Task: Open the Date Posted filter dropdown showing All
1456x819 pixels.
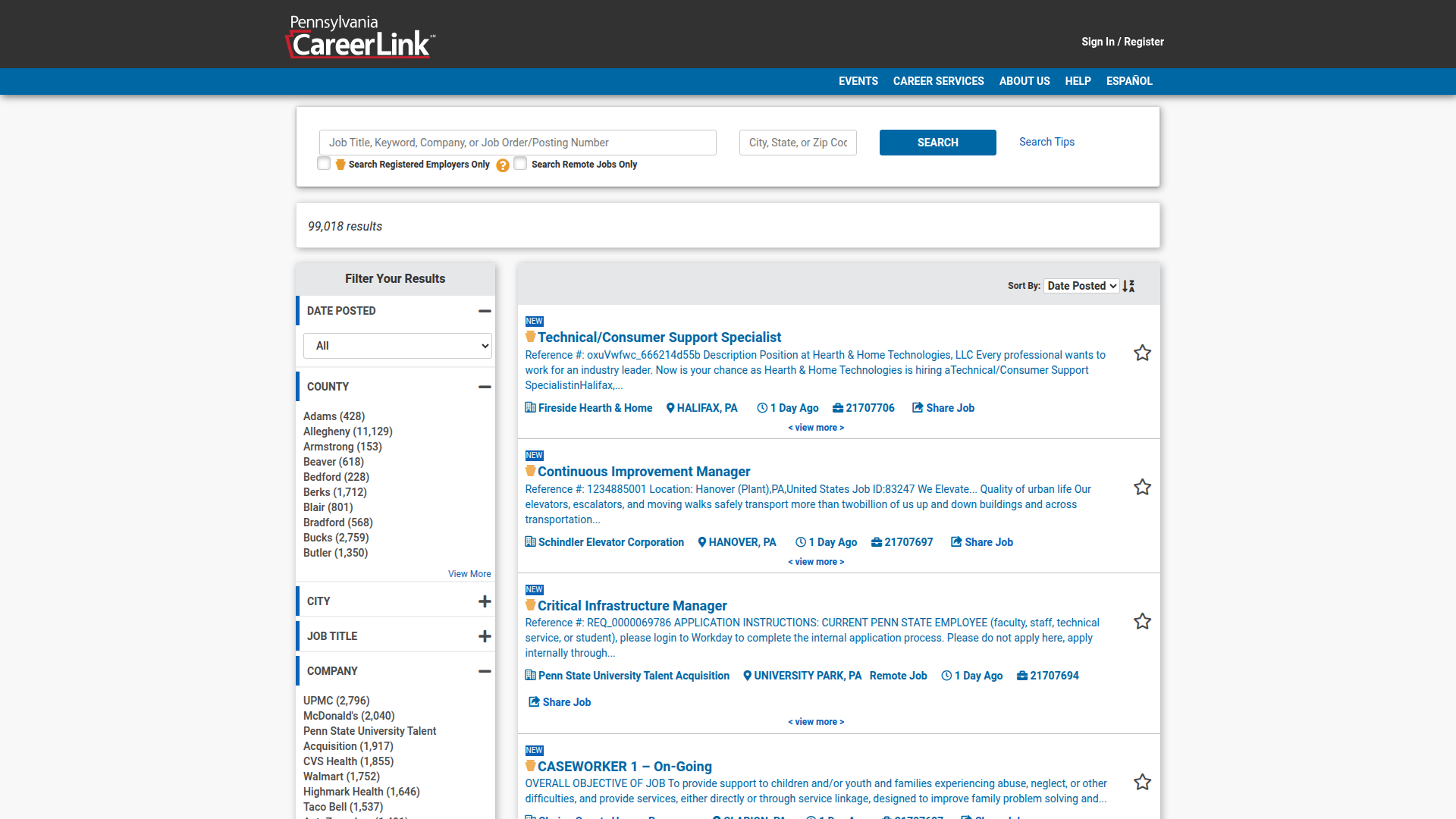Action: point(397,346)
